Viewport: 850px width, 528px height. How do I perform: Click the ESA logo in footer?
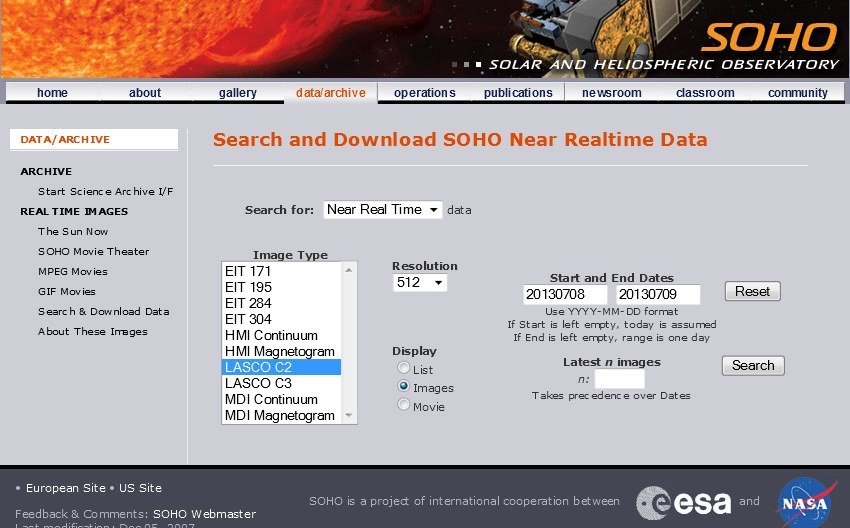click(684, 503)
